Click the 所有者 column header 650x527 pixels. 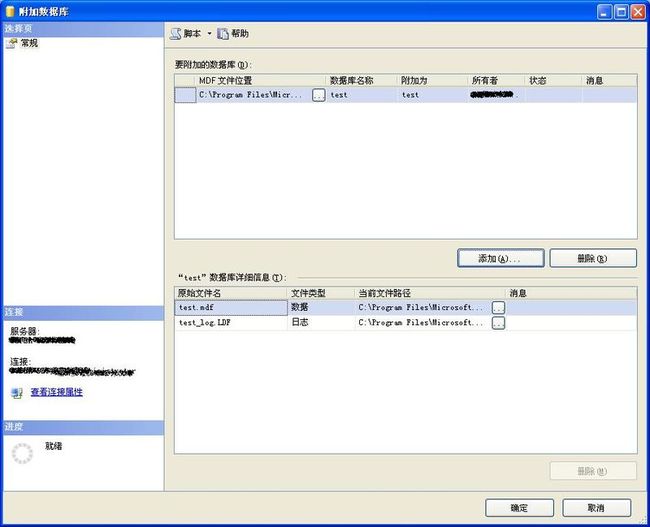pos(496,80)
